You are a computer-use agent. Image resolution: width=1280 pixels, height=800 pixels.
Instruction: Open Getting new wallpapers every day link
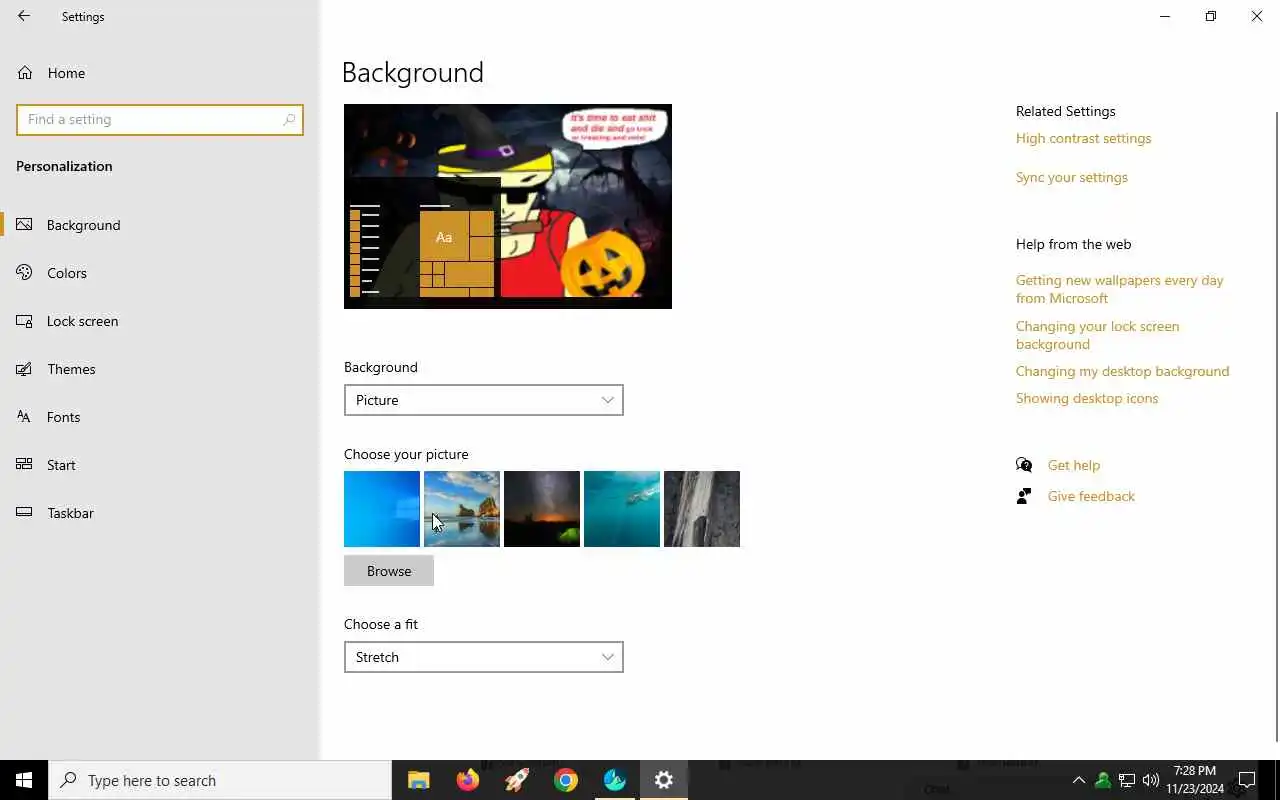1120,289
